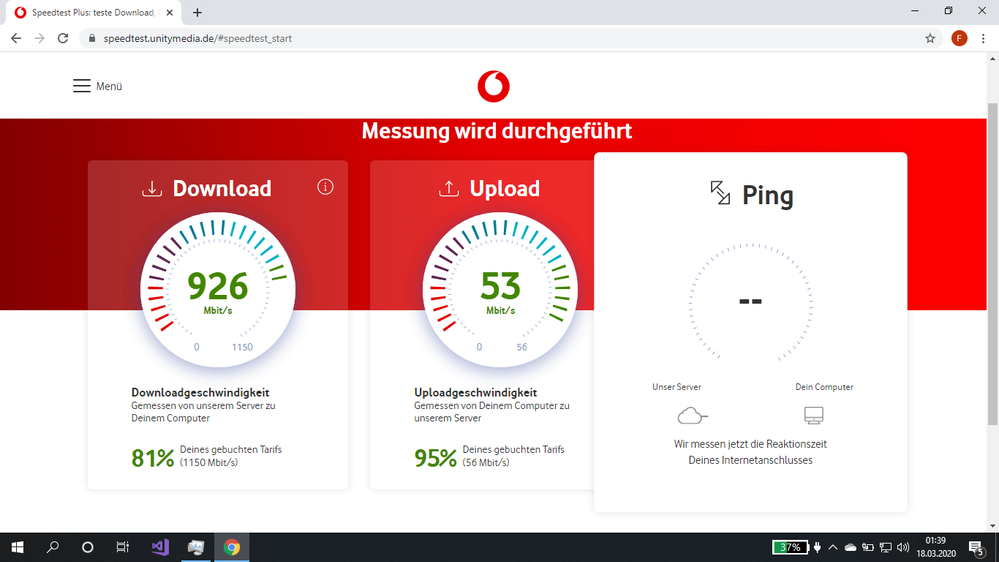999x562 pixels.
Task: Click the Upload arrow icon
Action: pos(449,189)
